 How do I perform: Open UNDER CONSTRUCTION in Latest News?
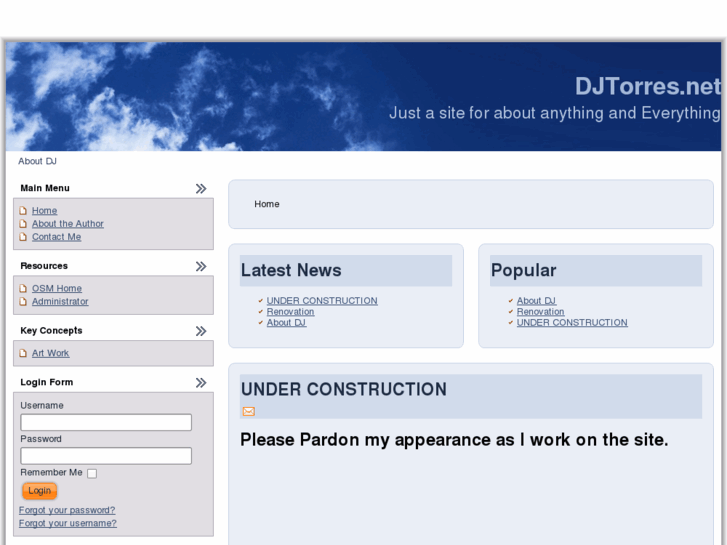(x=322, y=301)
